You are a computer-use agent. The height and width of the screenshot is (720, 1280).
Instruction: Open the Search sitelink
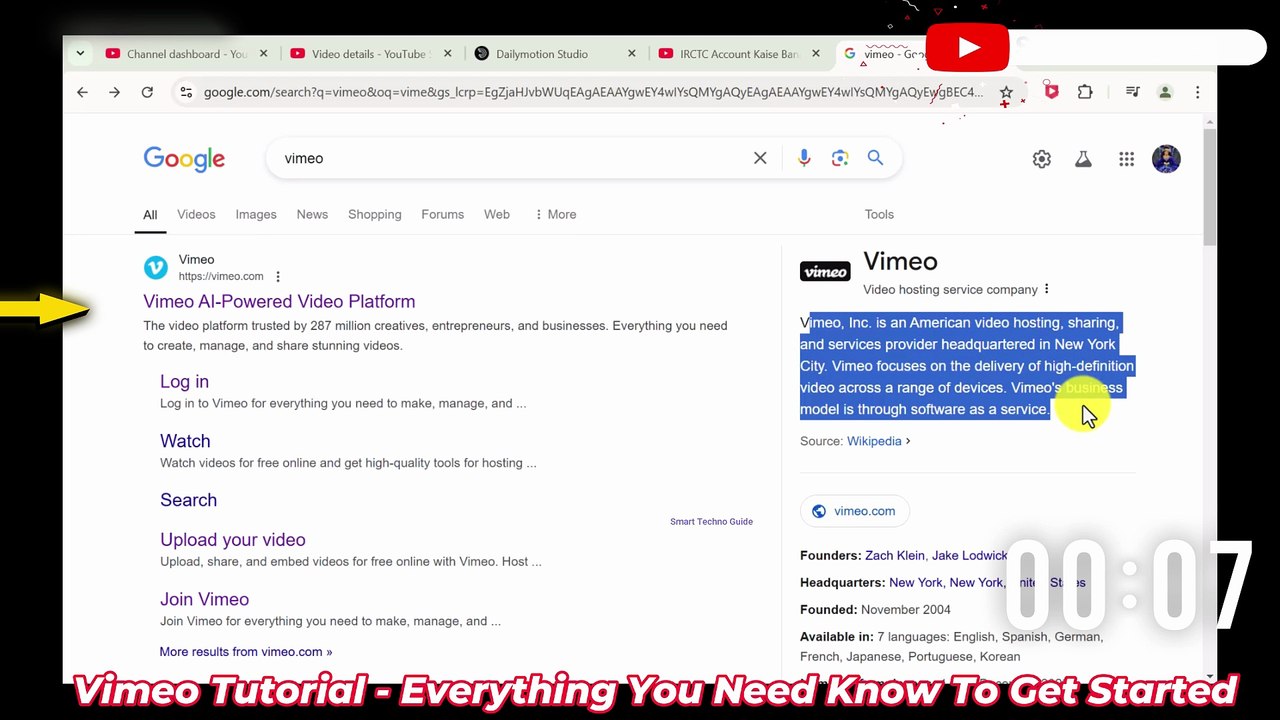click(188, 500)
